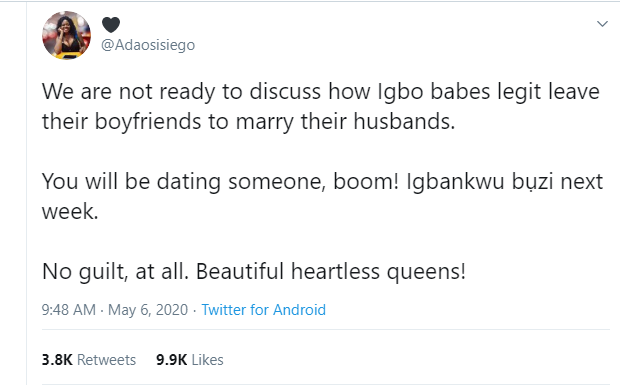View the Retweets list
Viewport: 620px width, 385px height.
(106, 360)
